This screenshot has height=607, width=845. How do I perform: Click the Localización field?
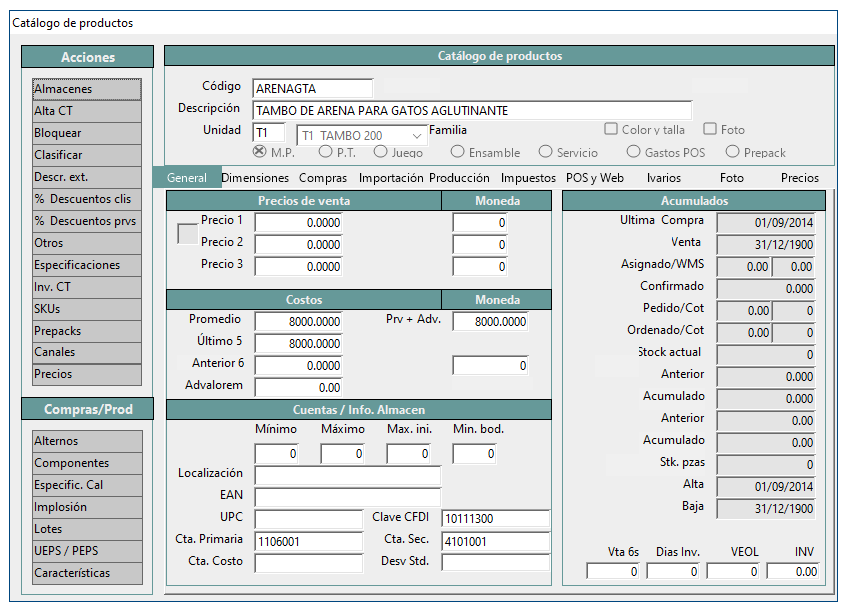click(348, 476)
